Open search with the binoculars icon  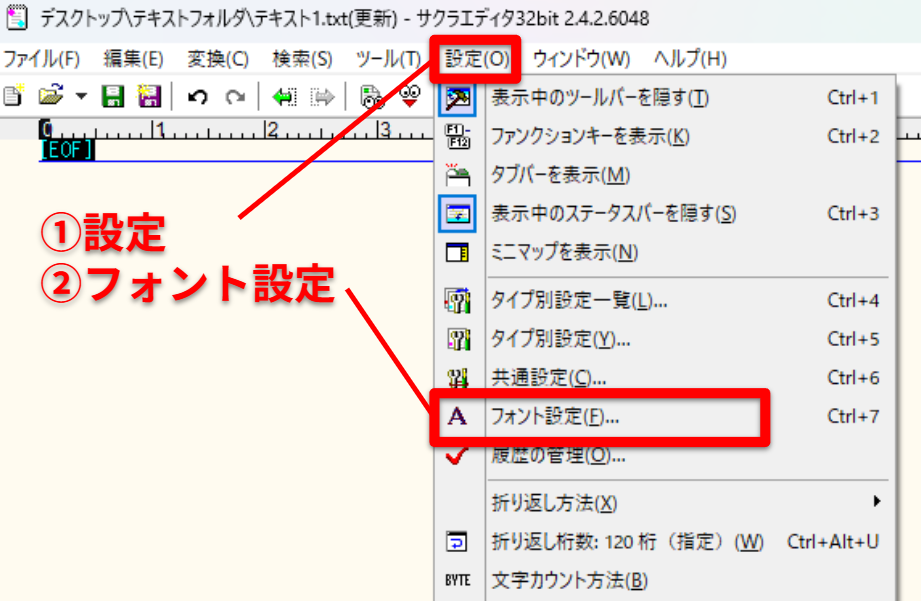pyautogui.click(x=372, y=96)
